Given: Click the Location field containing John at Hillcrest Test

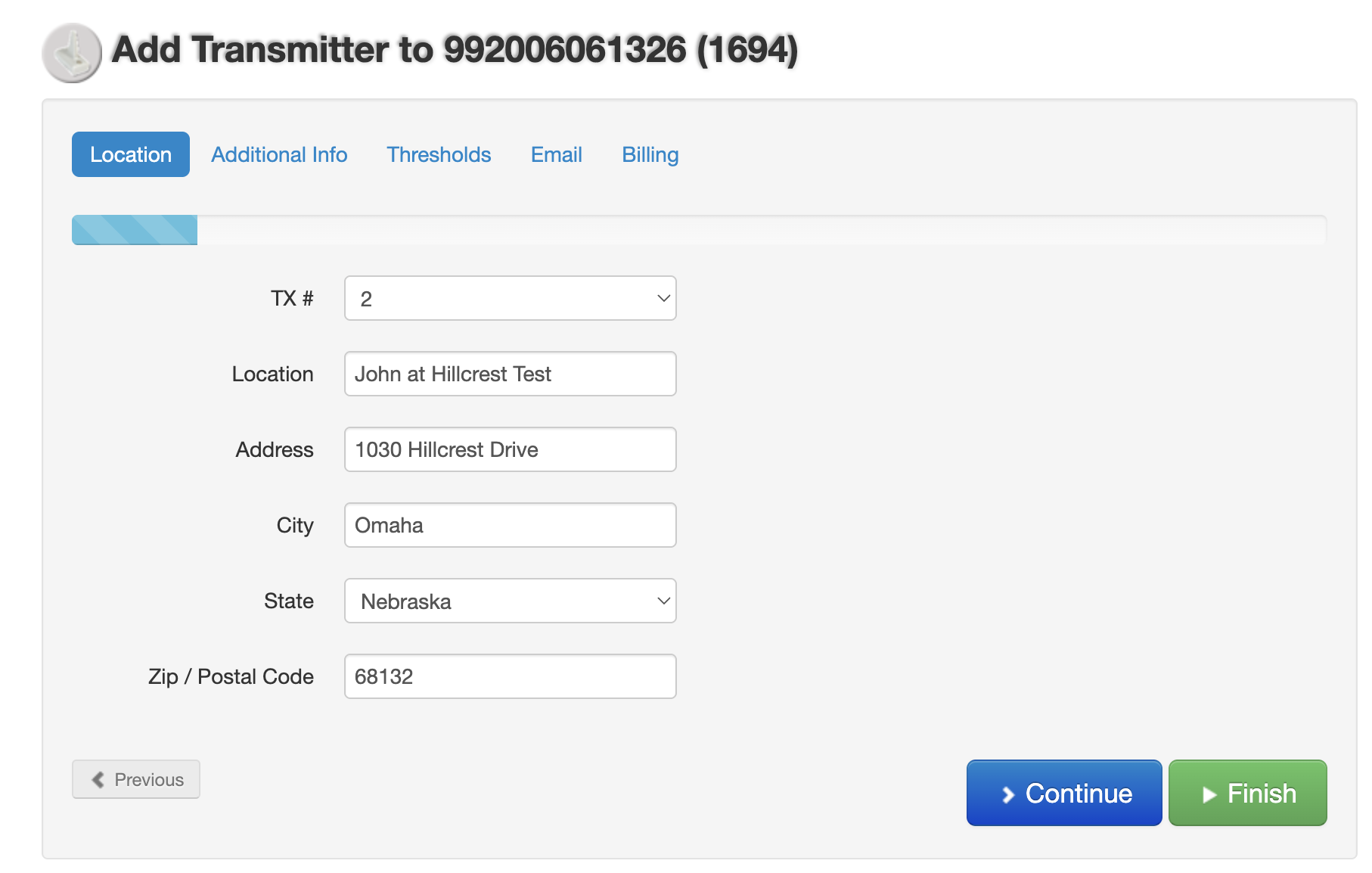Looking at the screenshot, I should point(510,374).
